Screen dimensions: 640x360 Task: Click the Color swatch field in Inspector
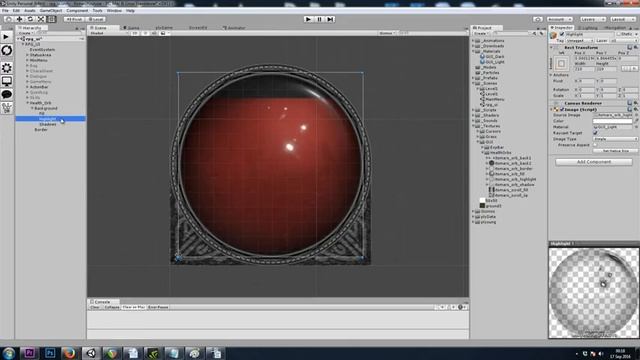(612, 121)
